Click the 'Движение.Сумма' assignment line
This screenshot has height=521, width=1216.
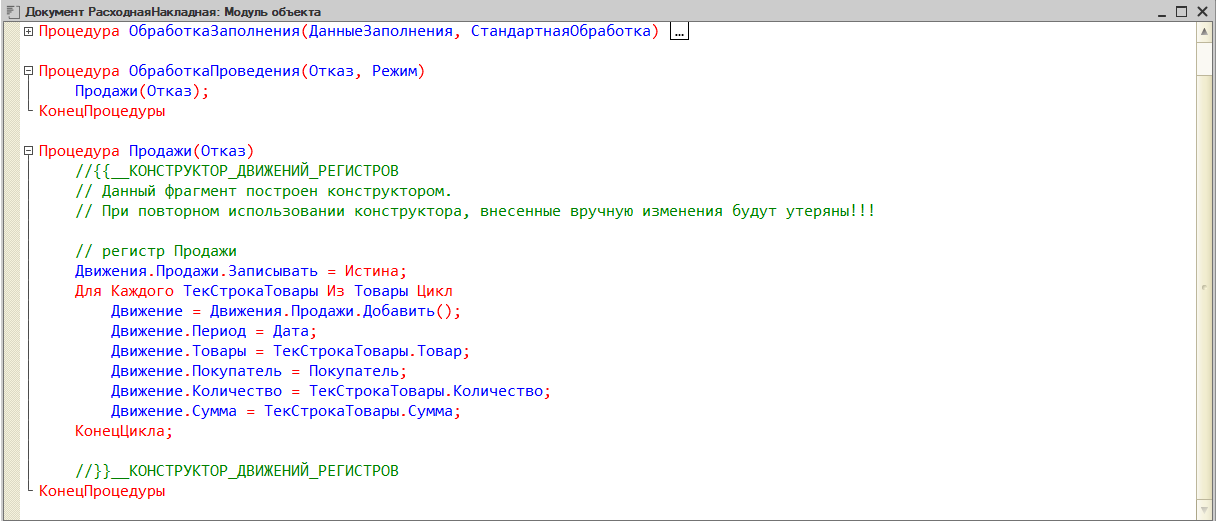coord(286,411)
